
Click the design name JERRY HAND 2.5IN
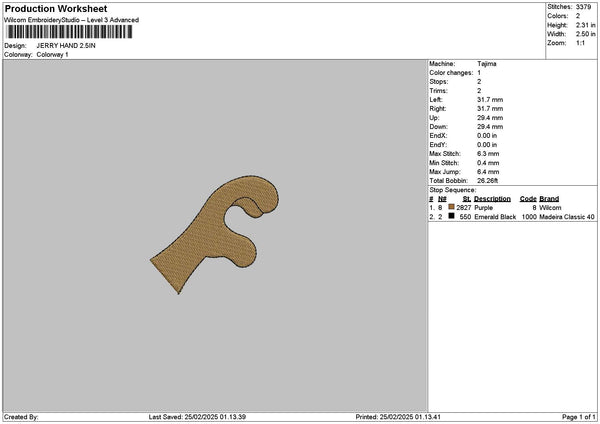(66, 46)
